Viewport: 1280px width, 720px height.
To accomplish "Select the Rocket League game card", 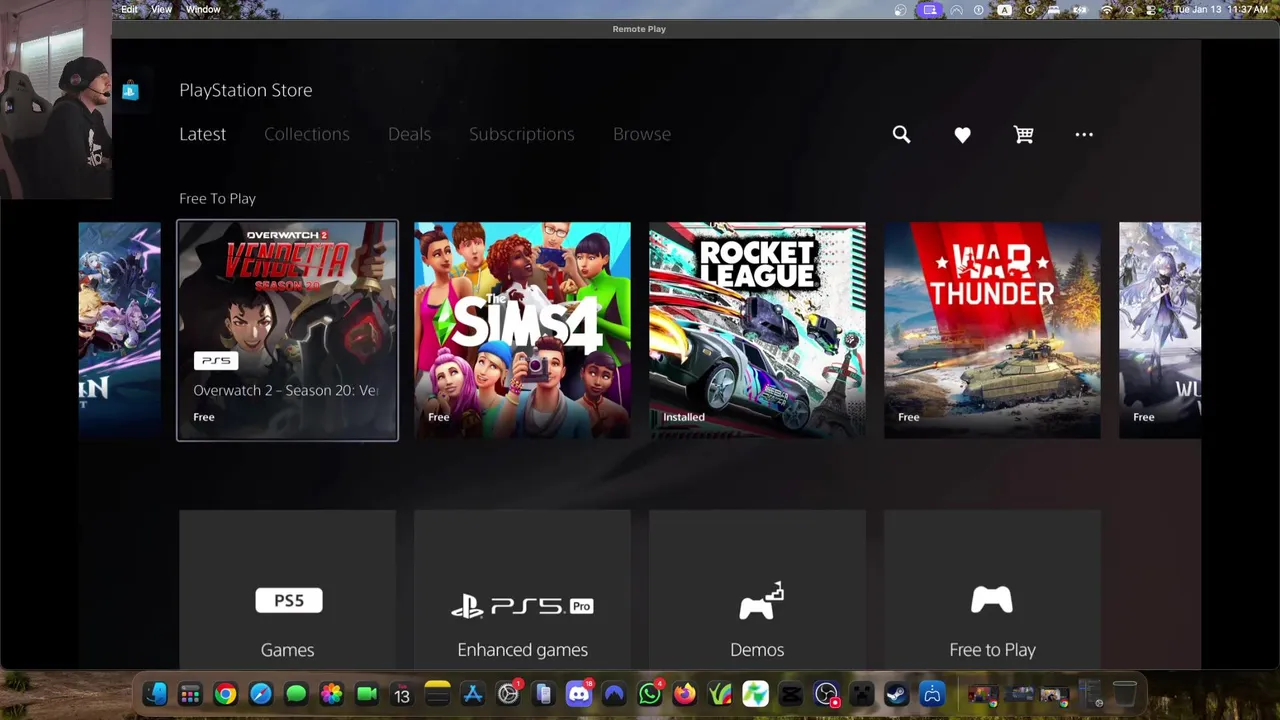I will [x=757, y=330].
